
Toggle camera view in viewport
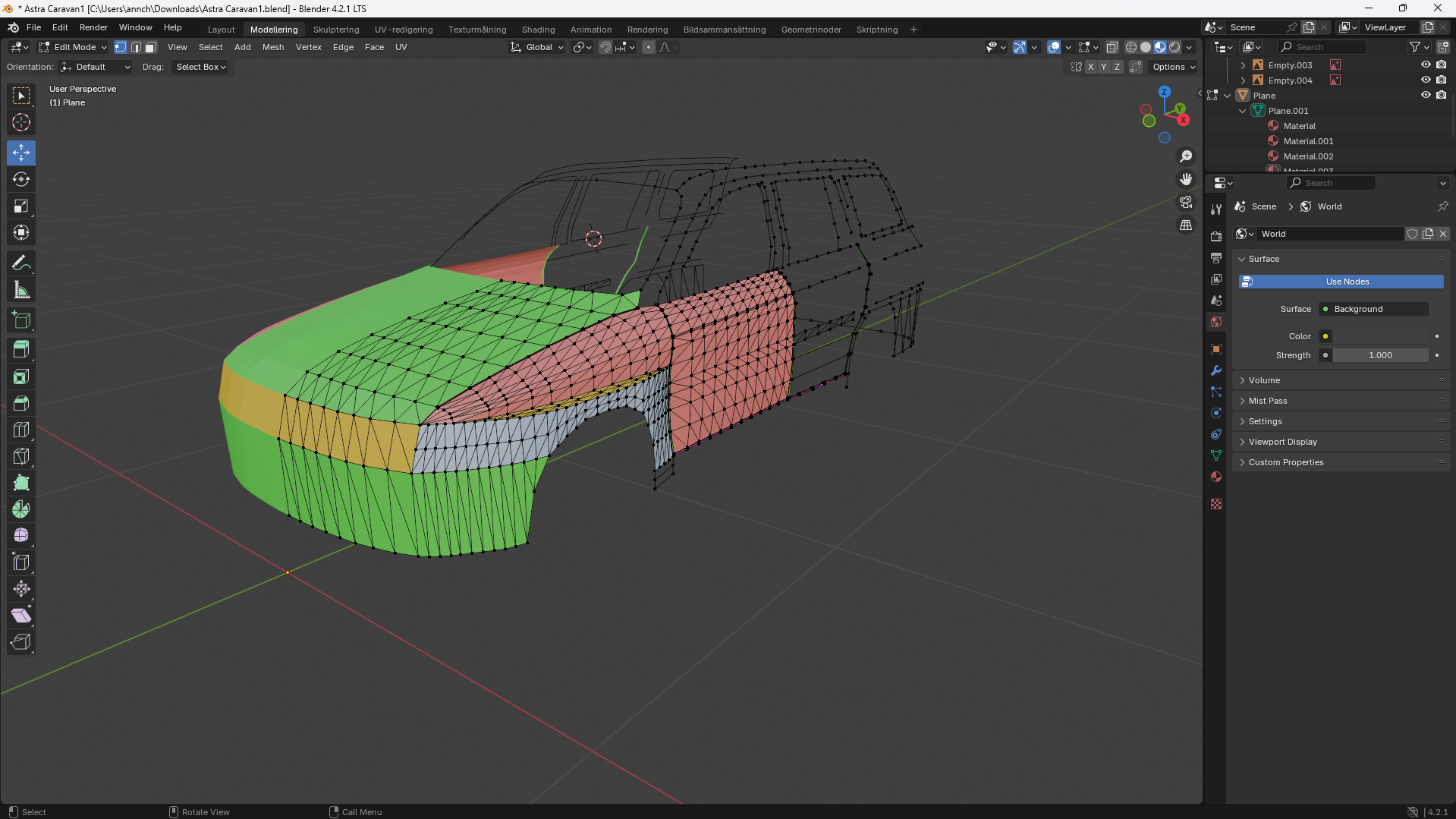point(1186,202)
